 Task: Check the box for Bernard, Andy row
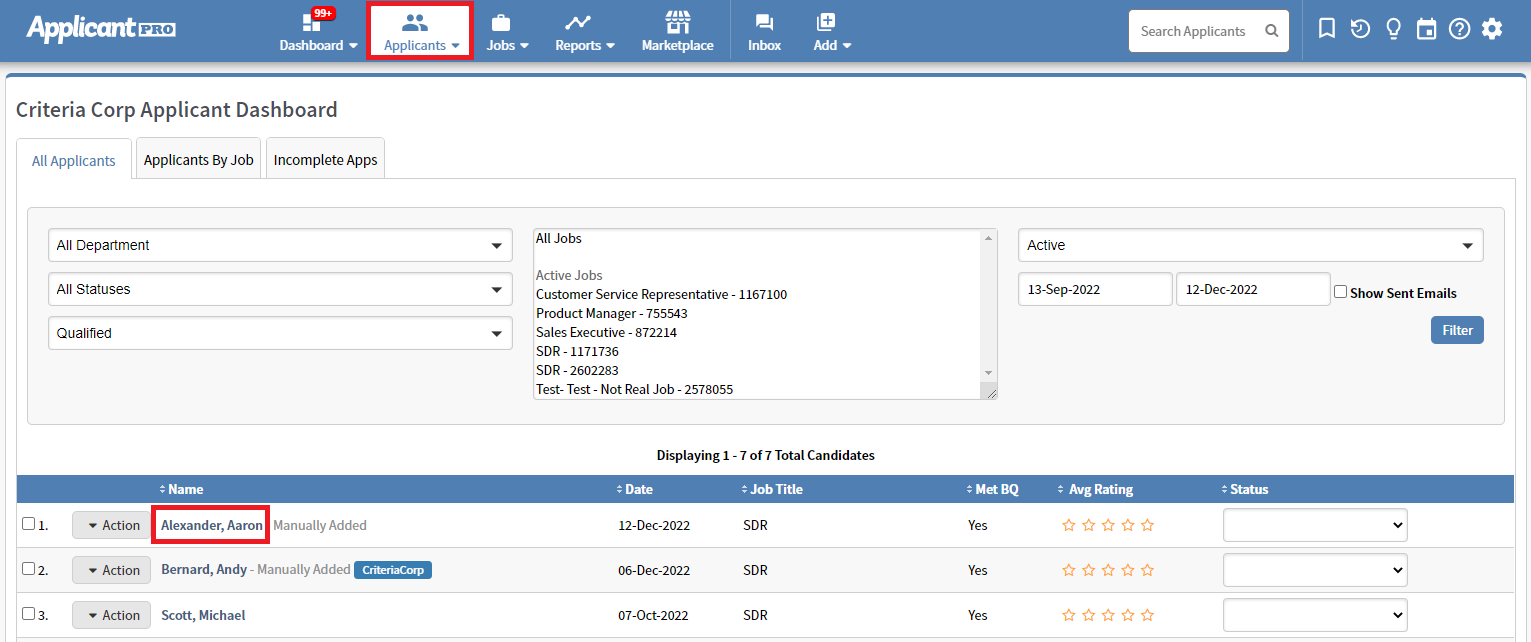[28, 569]
